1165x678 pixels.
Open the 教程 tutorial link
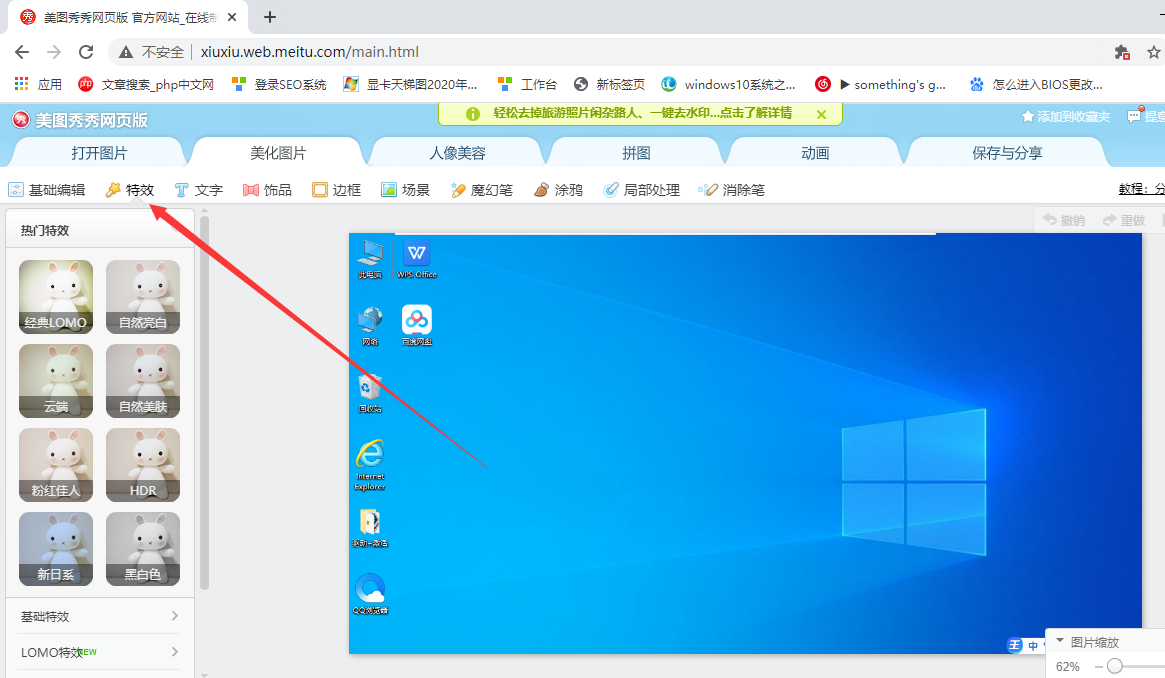pos(1141,189)
